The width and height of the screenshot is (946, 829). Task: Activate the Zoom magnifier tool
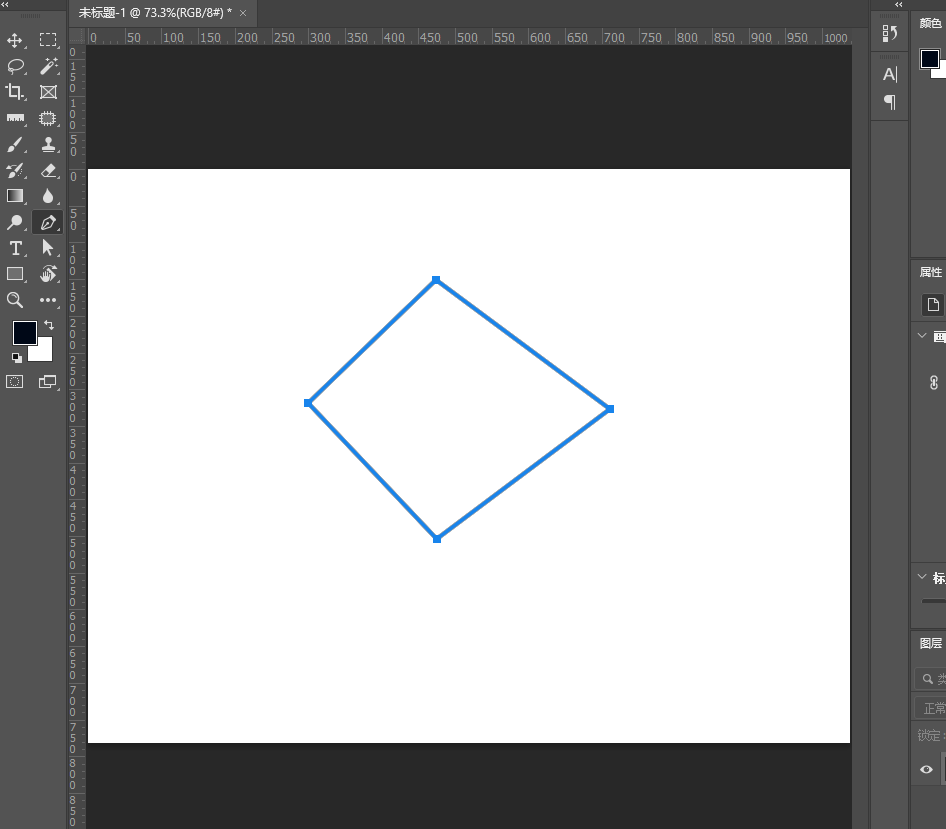click(15, 300)
